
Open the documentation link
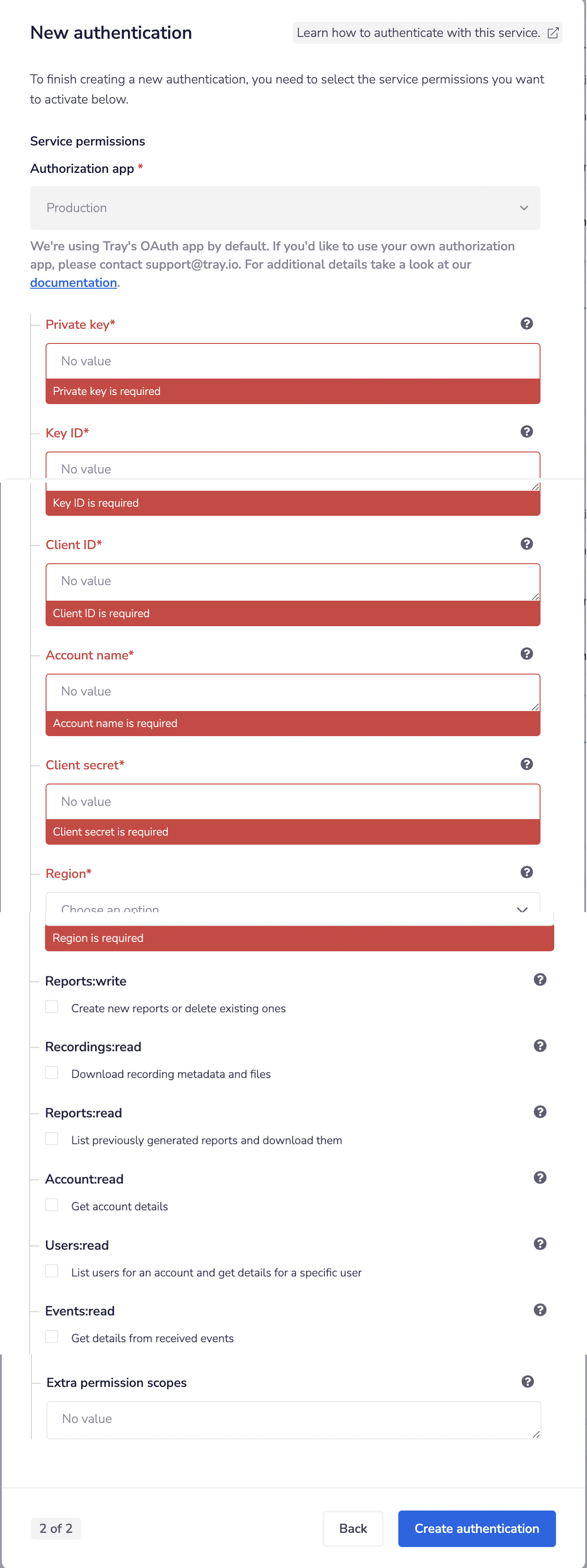point(73,282)
